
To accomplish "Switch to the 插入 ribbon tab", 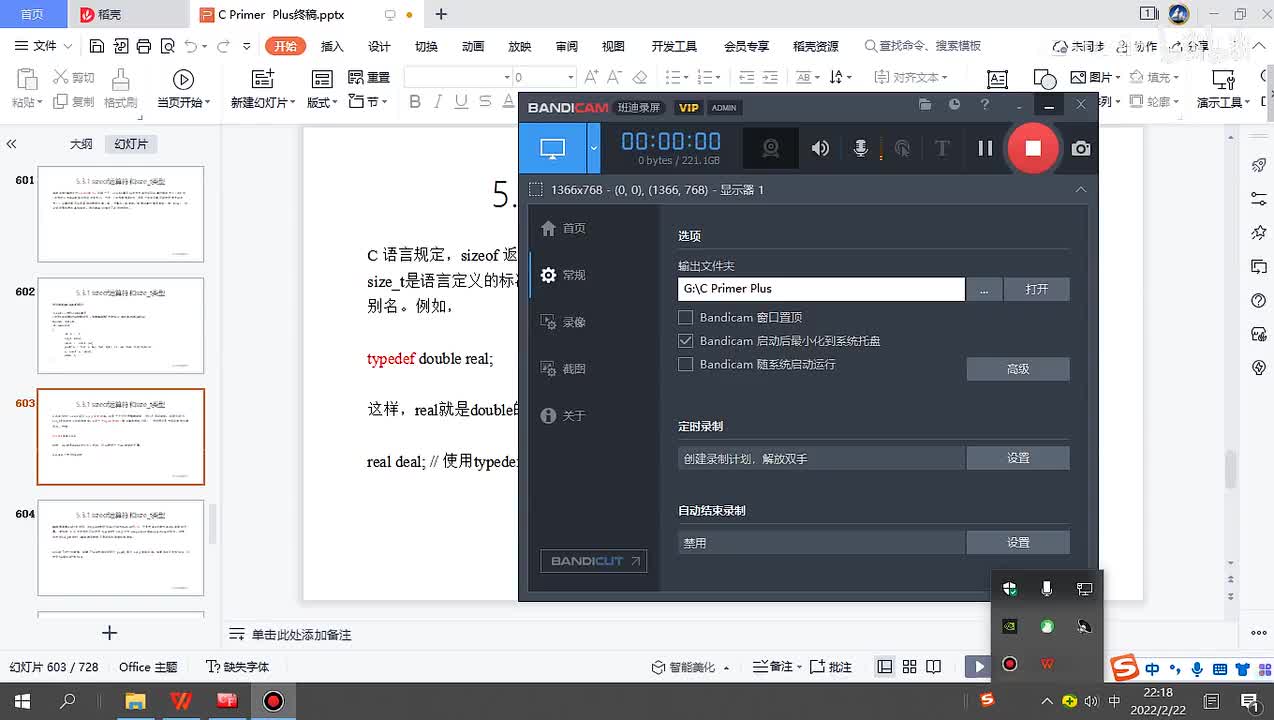I will coord(332,46).
